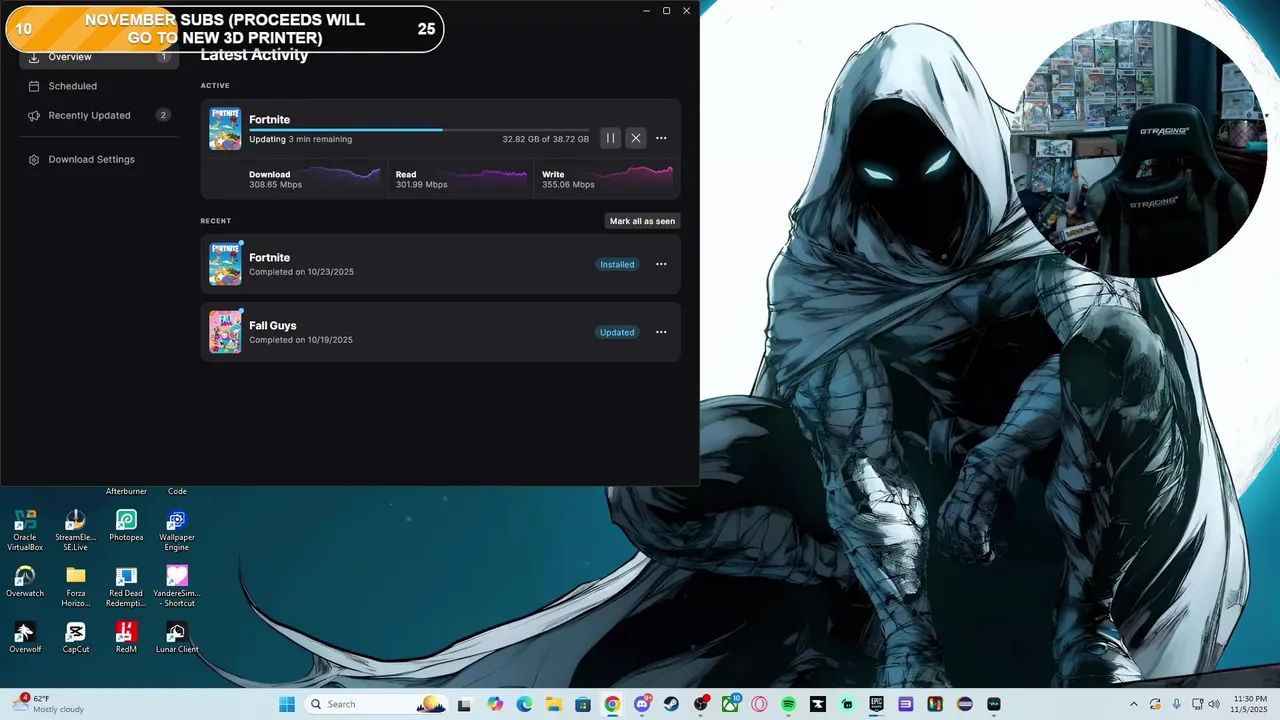Click the calendar icon beside Scheduled
1280x720 pixels.
point(34,86)
